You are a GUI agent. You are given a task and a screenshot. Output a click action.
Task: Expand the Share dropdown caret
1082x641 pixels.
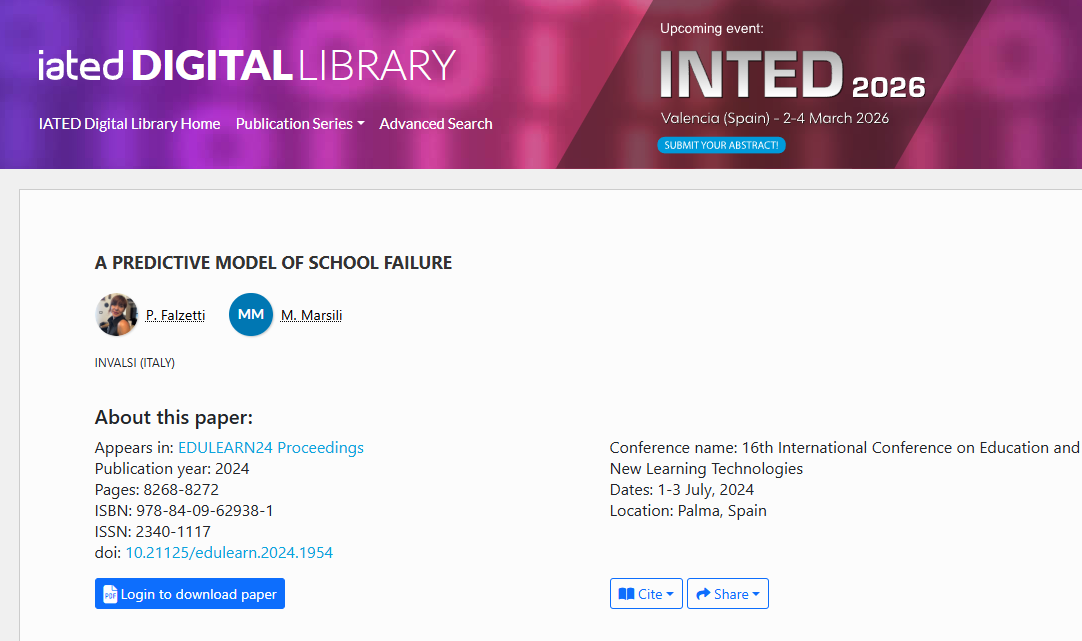(755, 594)
